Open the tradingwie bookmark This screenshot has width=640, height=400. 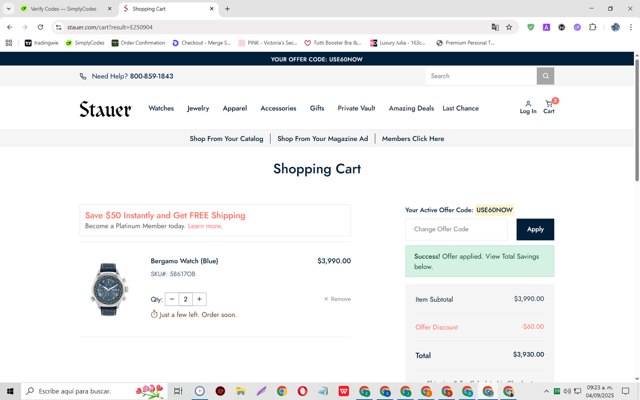pos(42,43)
